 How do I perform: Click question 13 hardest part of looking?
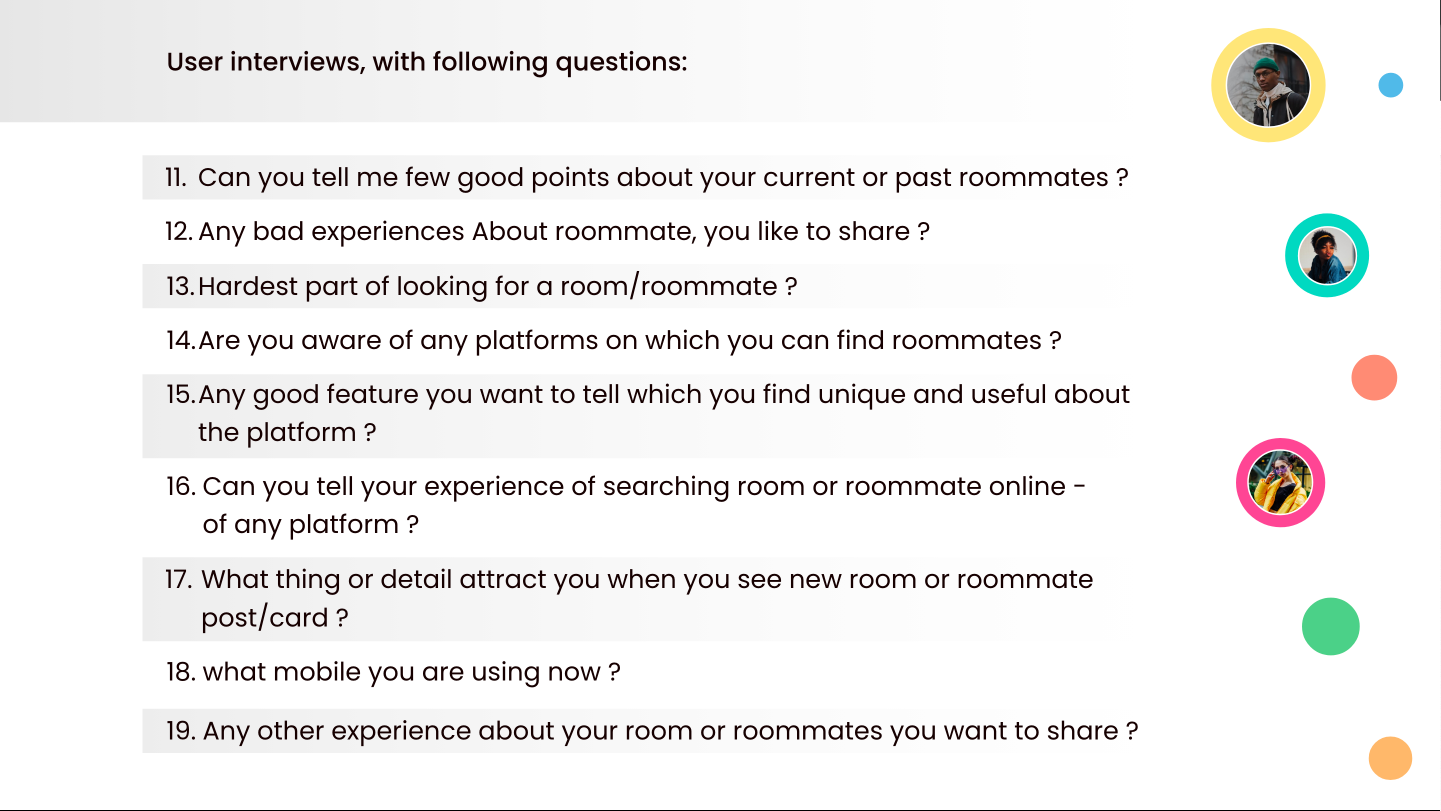(x=481, y=287)
